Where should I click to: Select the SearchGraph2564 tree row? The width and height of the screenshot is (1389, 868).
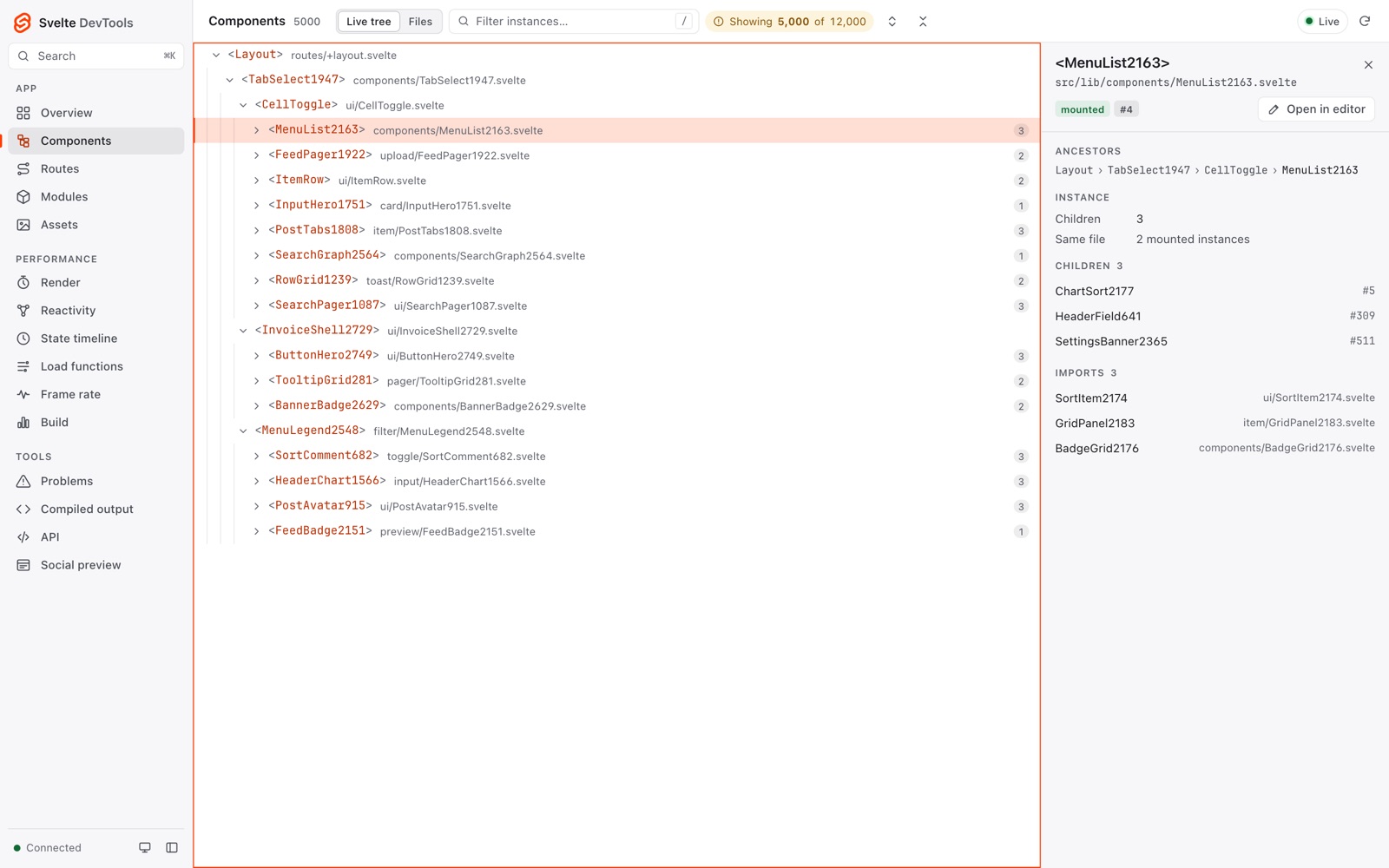[x=617, y=255]
